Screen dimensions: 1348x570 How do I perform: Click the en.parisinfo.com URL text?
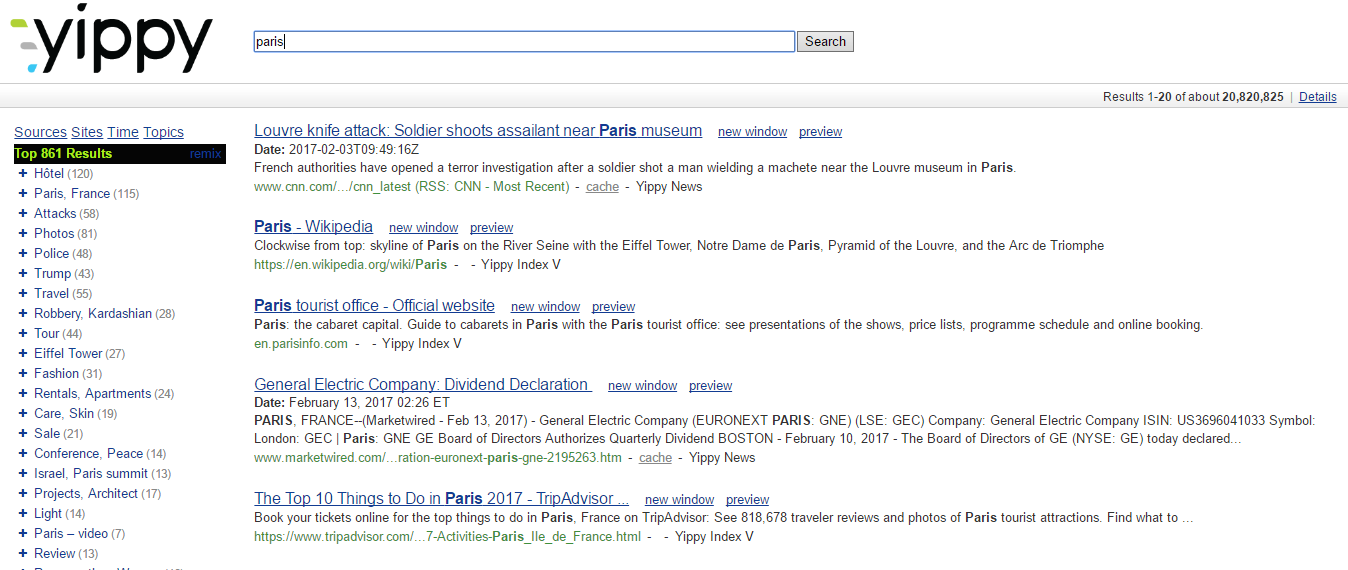[301, 344]
